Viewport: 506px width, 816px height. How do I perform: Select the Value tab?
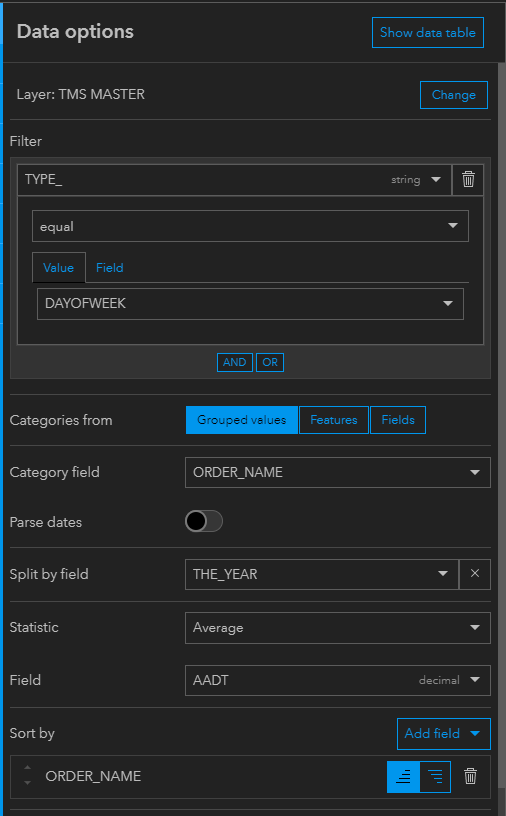pos(58,267)
